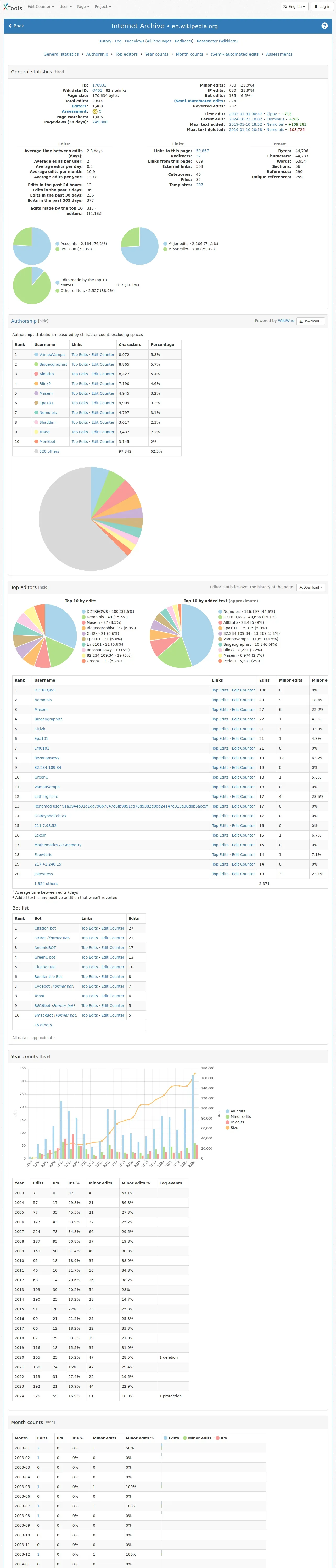Toggle Other editors legend swatch

[x=58, y=291]
